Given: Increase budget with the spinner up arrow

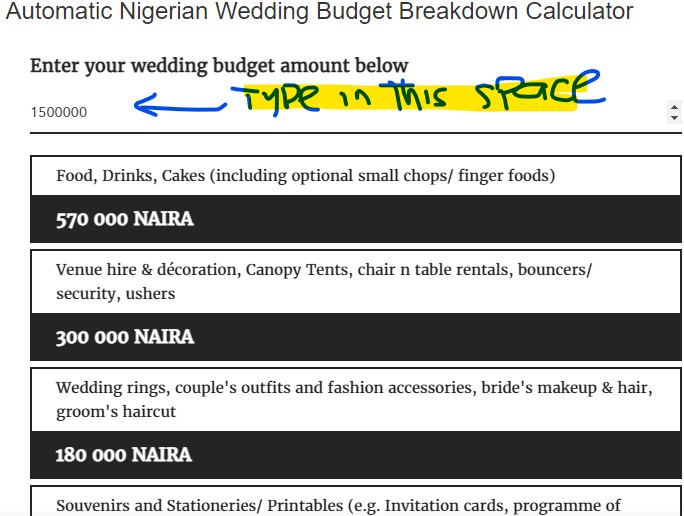Looking at the screenshot, I should coord(674,107).
